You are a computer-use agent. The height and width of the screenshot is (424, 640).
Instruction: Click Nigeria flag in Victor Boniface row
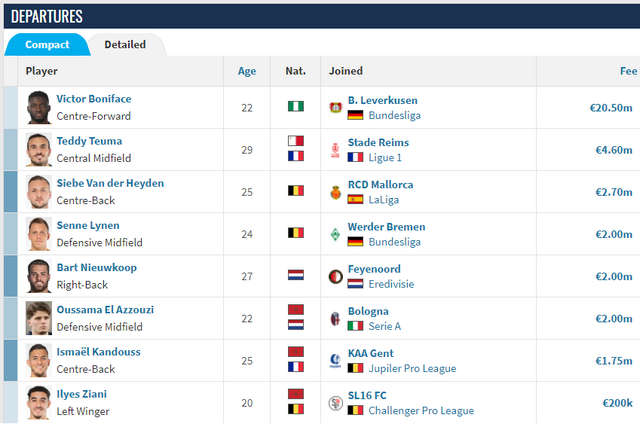(296, 107)
